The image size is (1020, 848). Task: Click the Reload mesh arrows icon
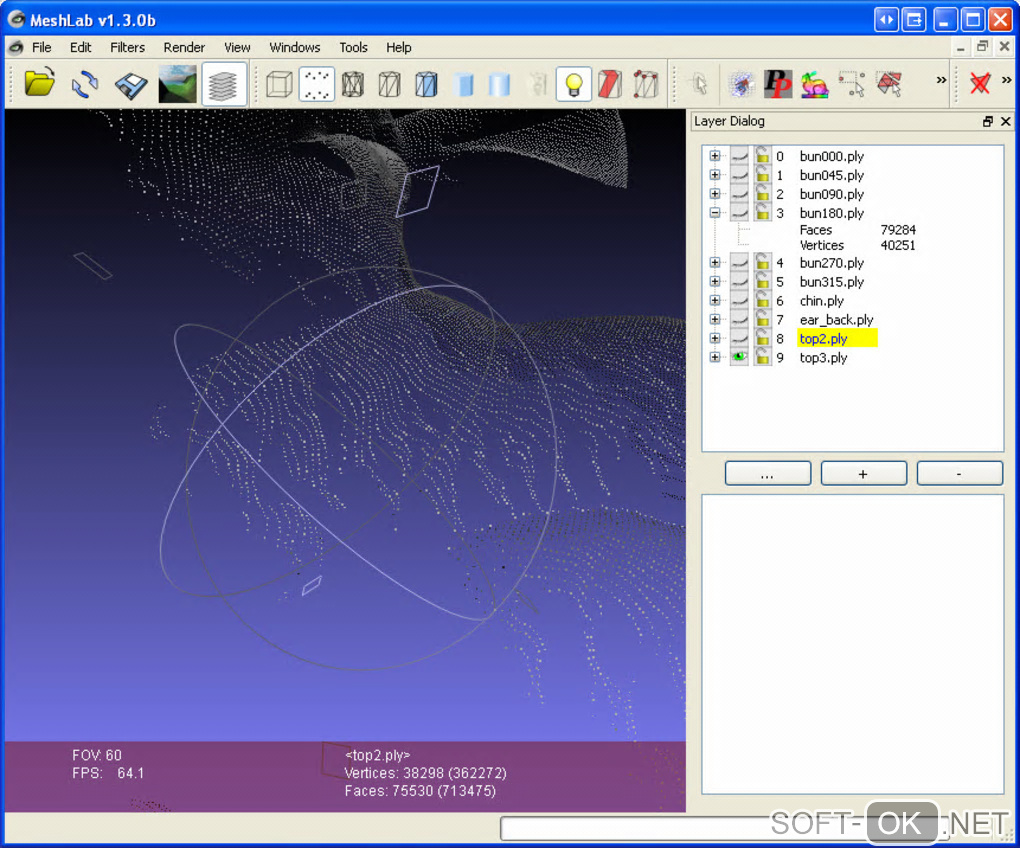[85, 84]
